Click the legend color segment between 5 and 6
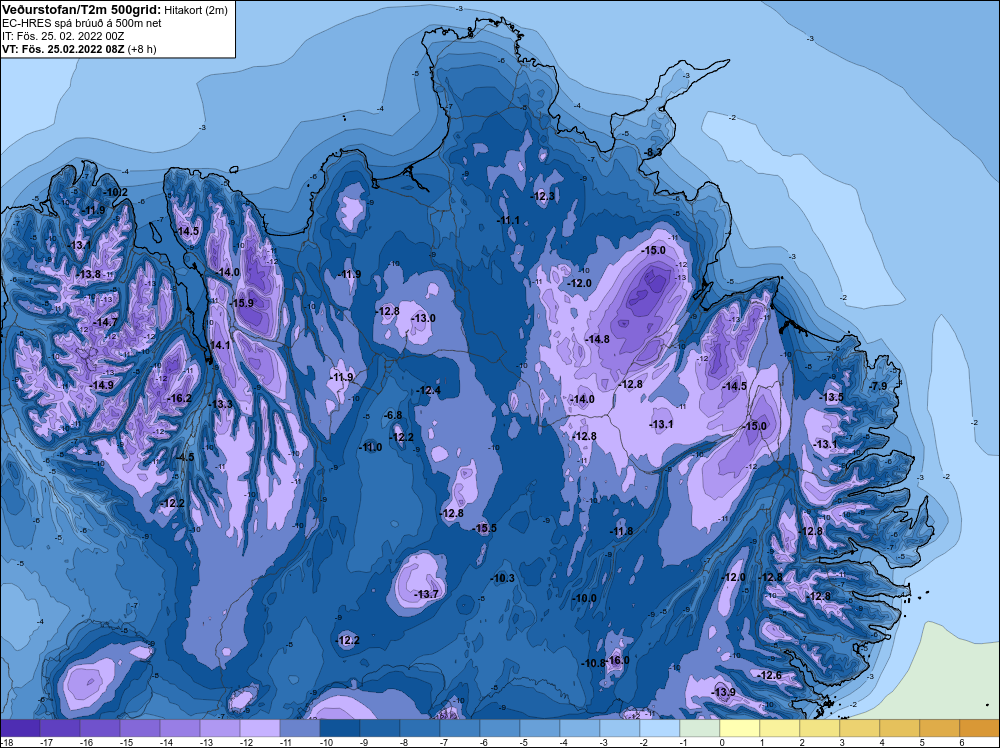Viewport: 1000px width, 748px height. pos(940,728)
